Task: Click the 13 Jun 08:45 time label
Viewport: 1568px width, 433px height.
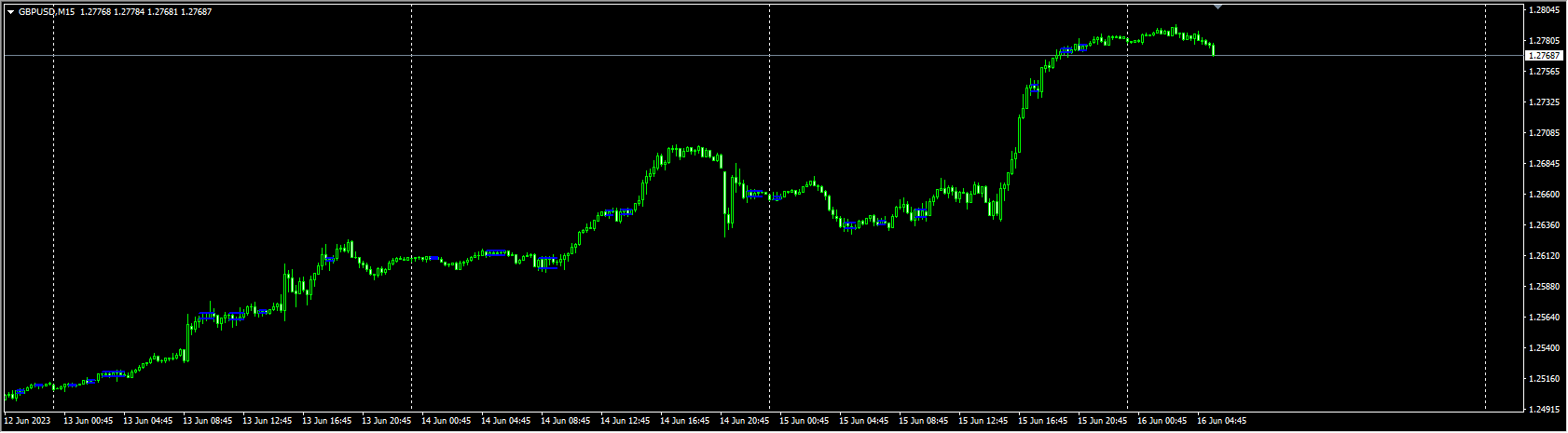Action: click(x=208, y=421)
